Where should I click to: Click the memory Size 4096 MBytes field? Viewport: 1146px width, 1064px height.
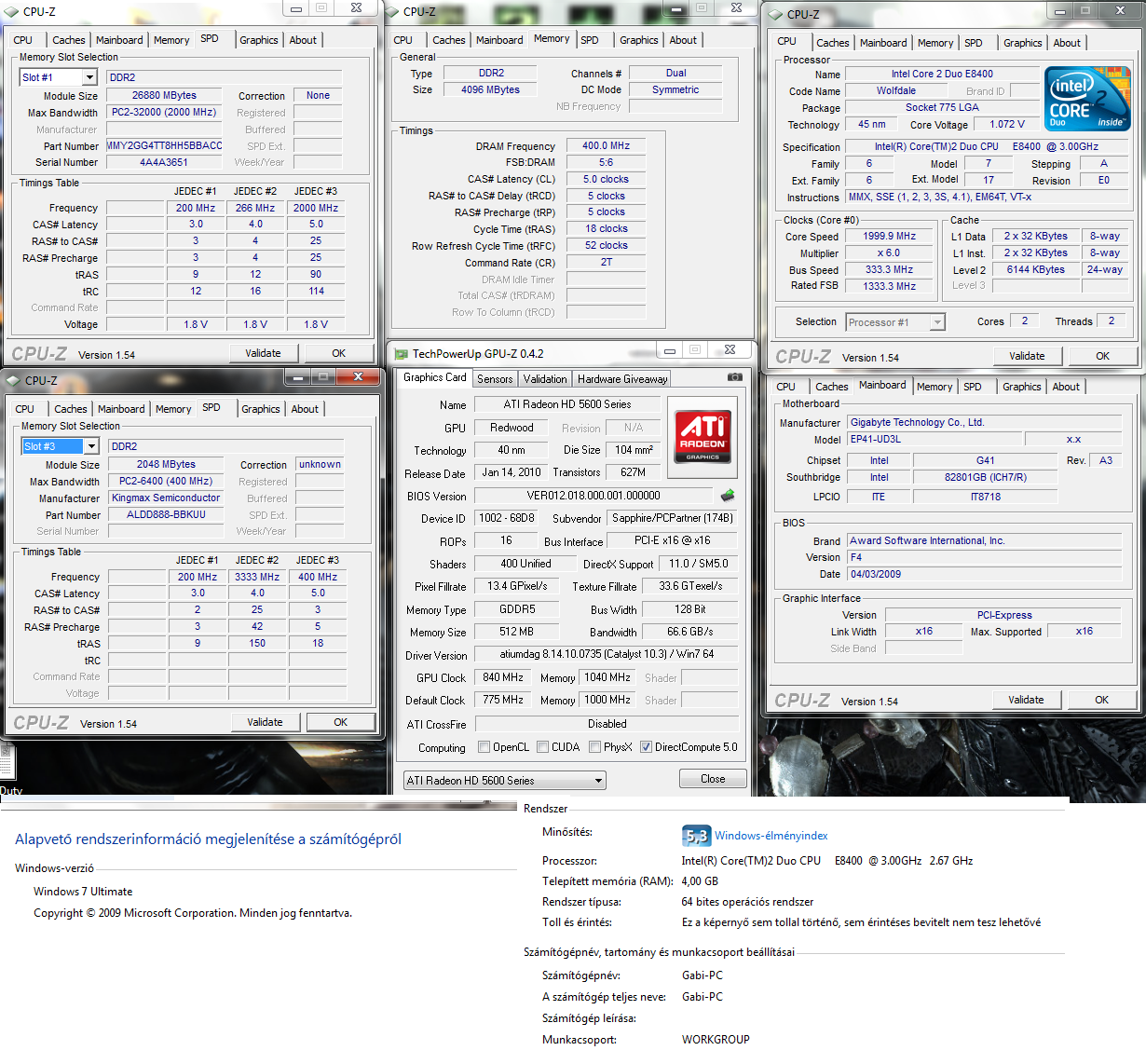point(490,89)
